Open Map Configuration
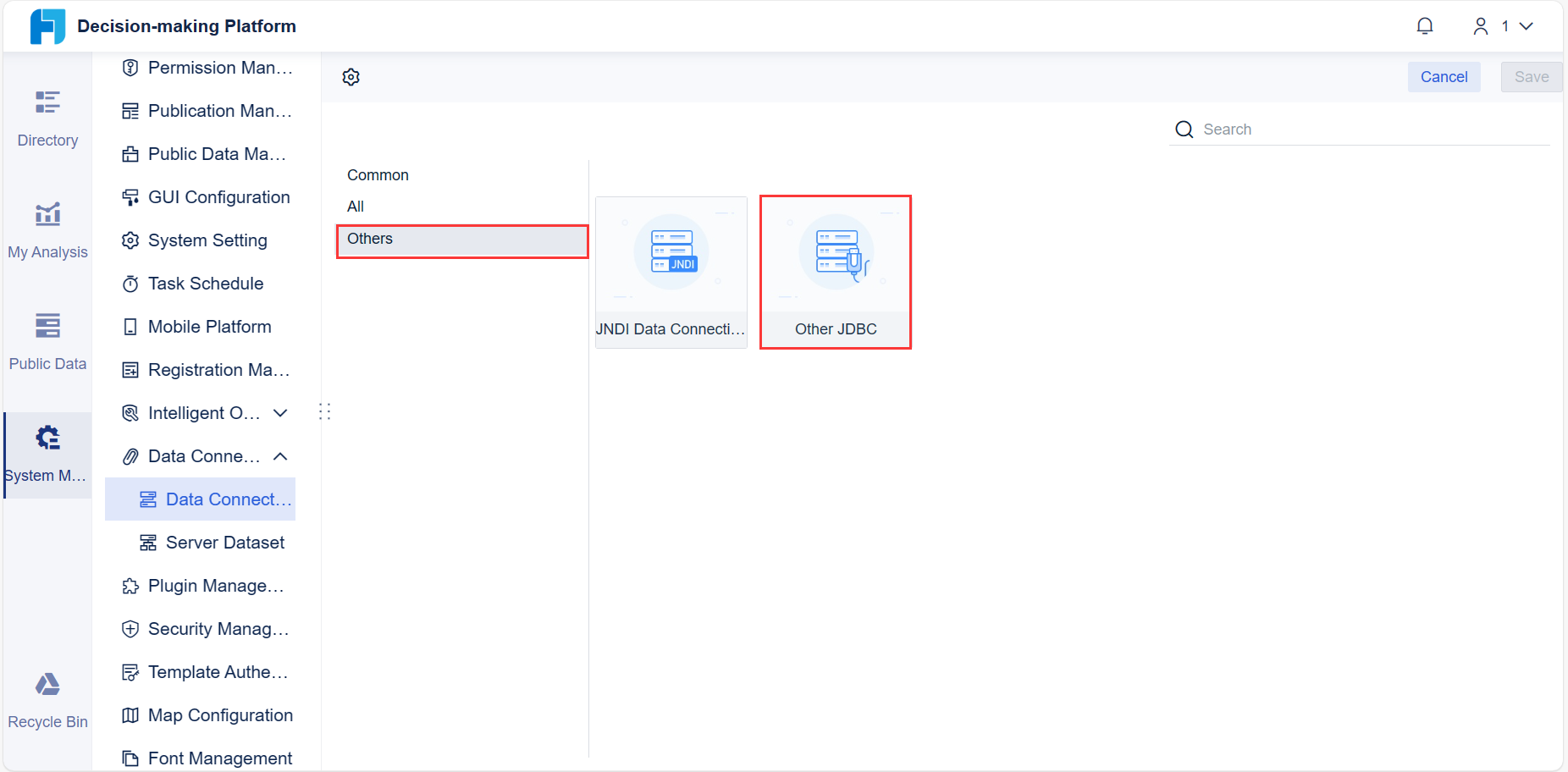Viewport: 1568px width, 772px height. 207,715
